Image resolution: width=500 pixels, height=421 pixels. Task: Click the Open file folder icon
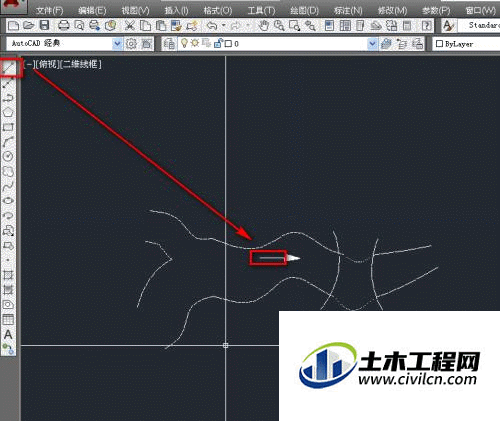29,25
